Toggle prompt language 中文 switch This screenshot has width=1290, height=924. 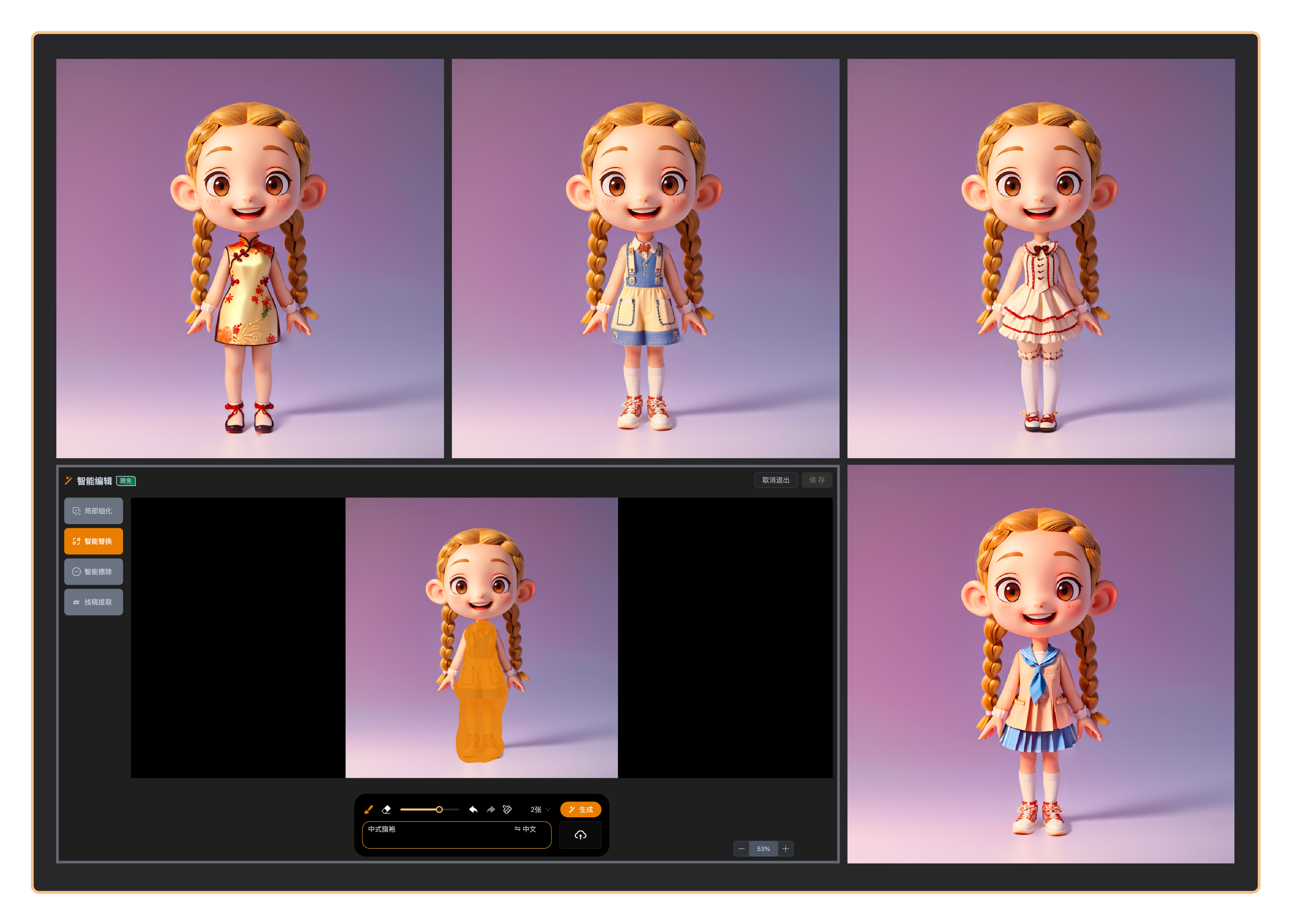(525, 829)
